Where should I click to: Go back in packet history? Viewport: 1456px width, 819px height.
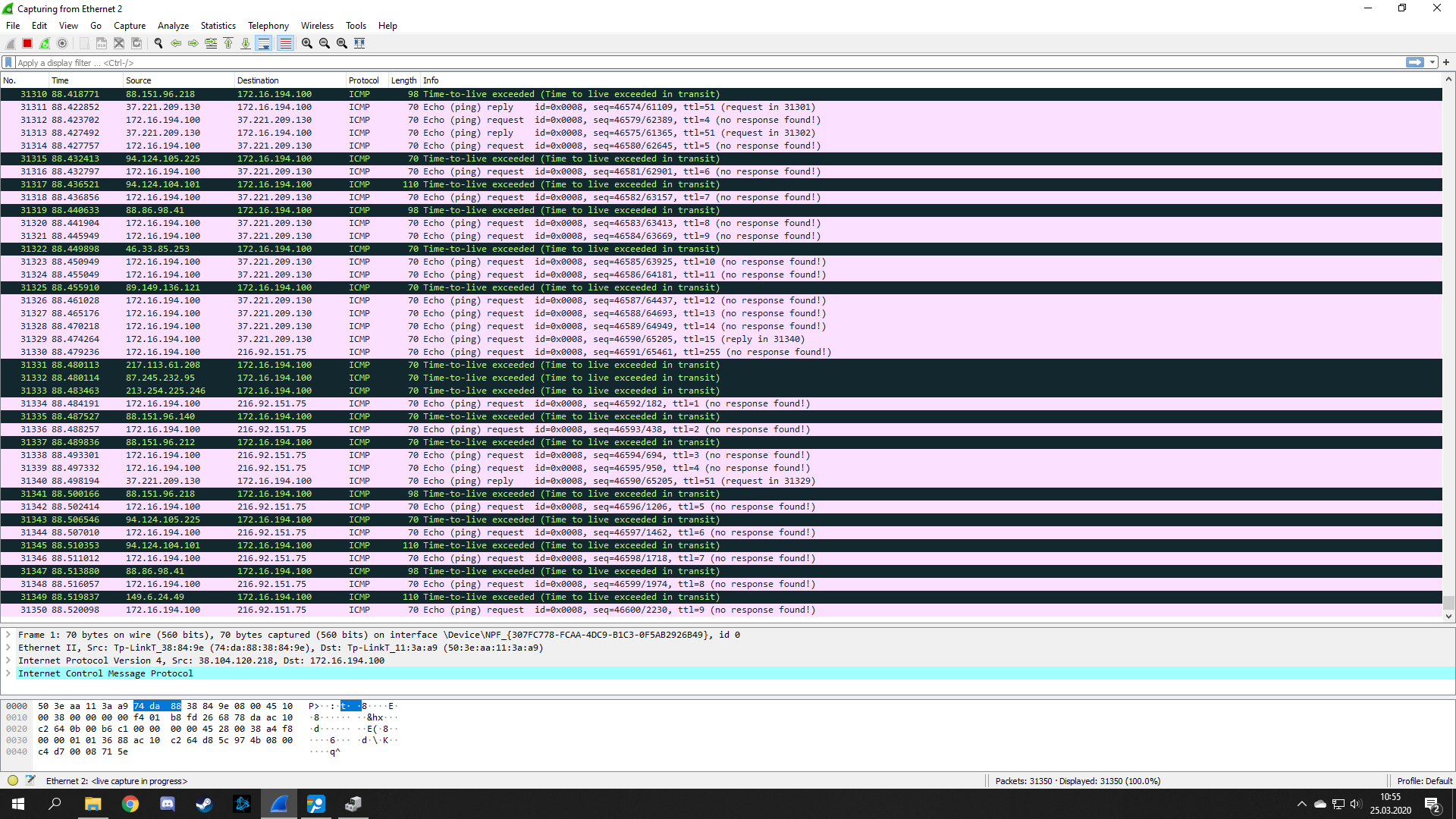click(176, 43)
